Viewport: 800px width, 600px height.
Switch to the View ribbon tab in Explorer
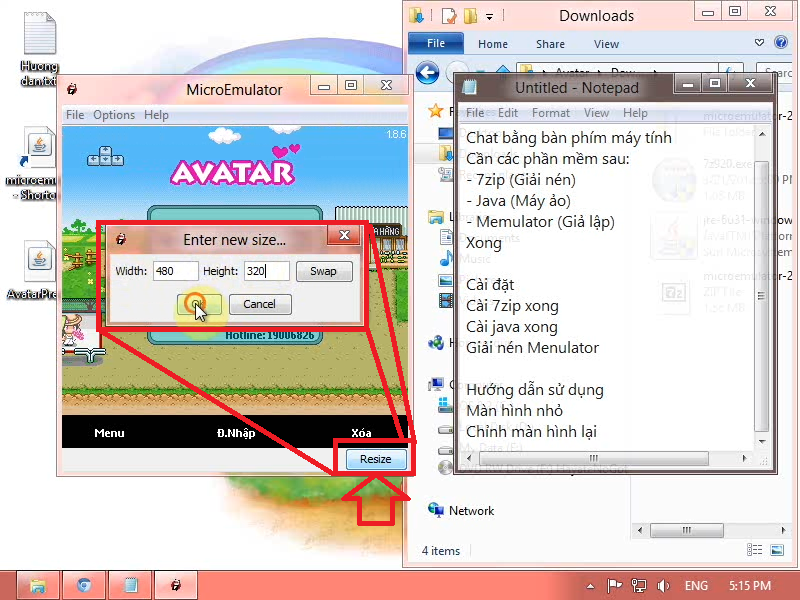[606, 44]
